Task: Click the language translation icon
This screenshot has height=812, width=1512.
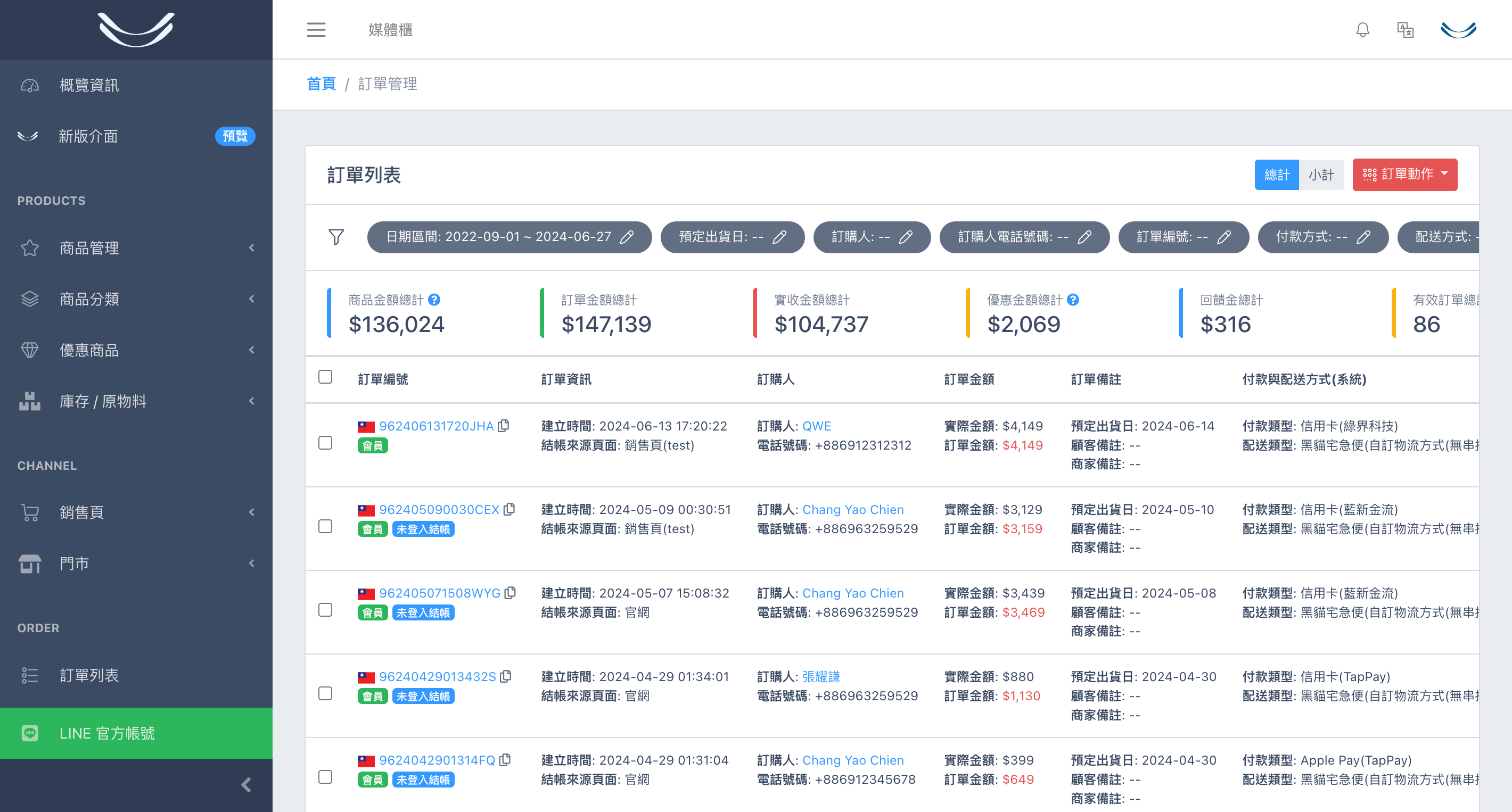Action: tap(1405, 29)
